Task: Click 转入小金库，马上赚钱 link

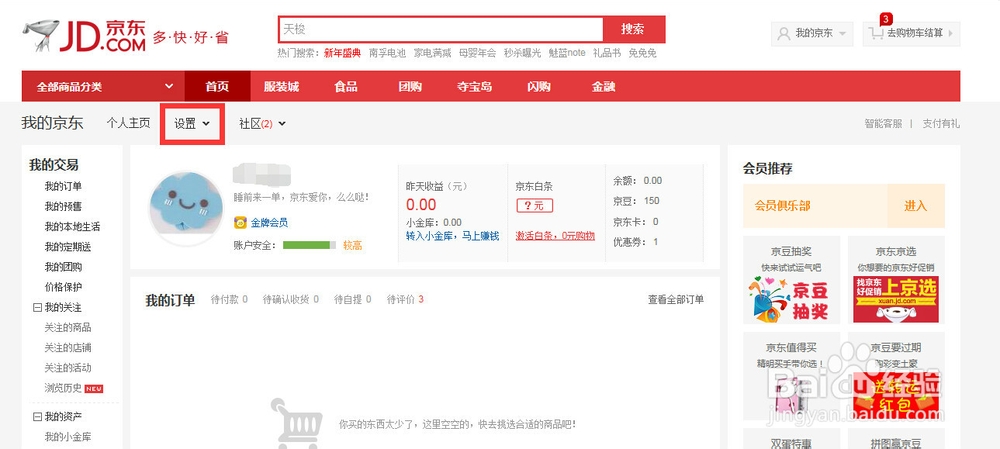Action: click(x=452, y=236)
